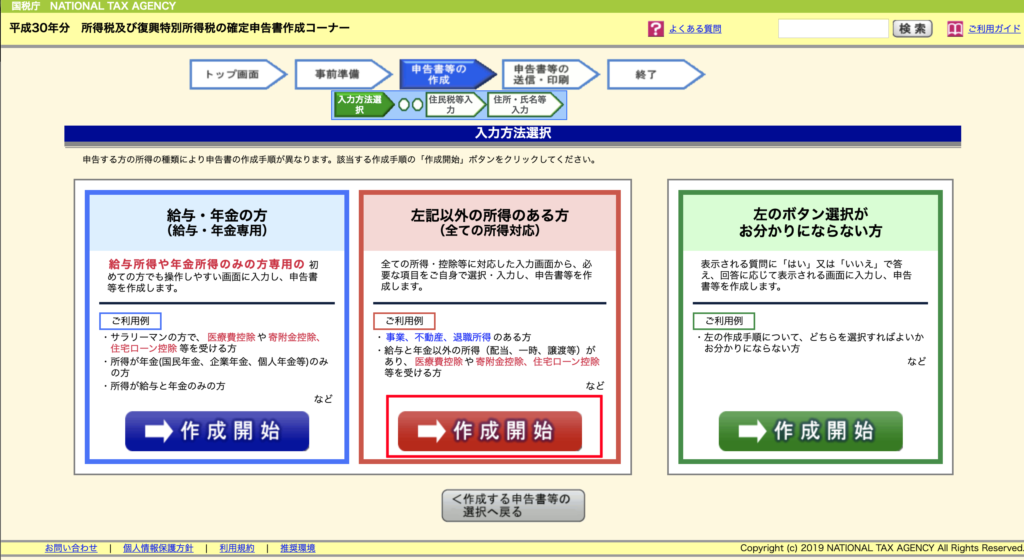The height and width of the screenshot is (560, 1024).
Task: Click 作成する申告書等の選択へ戻る button
Action: 512,504
